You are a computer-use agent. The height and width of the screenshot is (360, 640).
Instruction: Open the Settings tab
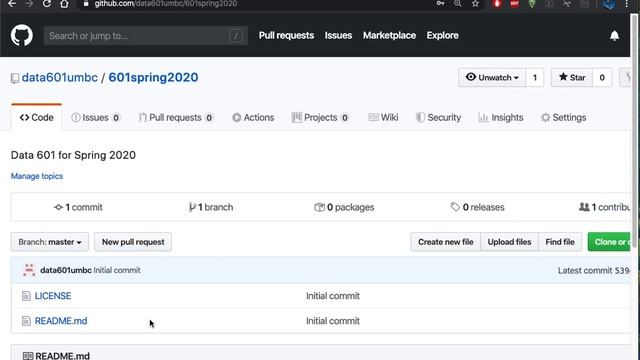tap(564, 118)
